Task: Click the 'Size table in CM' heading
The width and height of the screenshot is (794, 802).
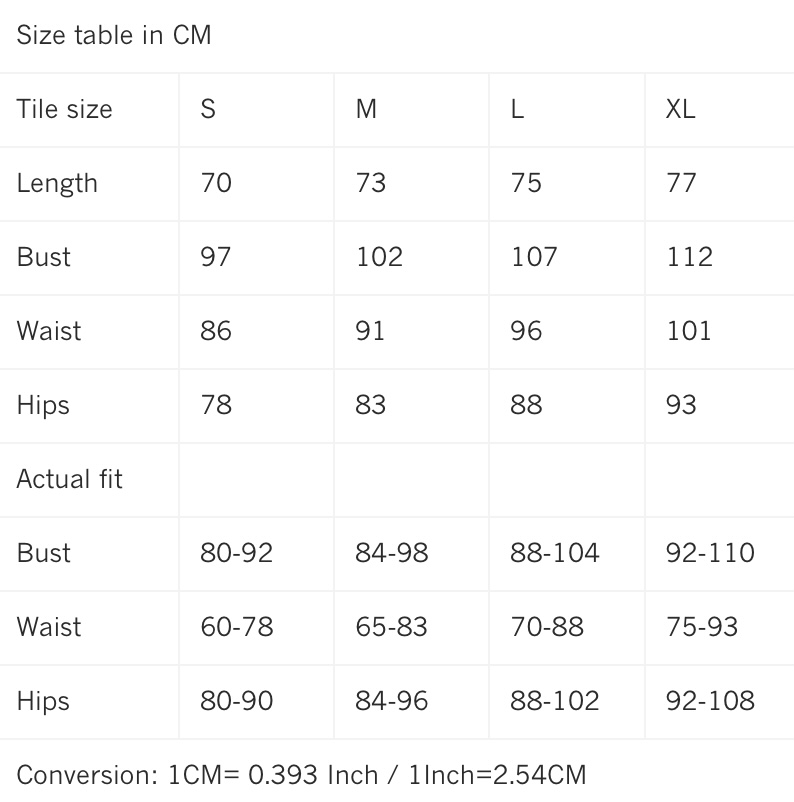Action: pyautogui.click(x=114, y=35)
